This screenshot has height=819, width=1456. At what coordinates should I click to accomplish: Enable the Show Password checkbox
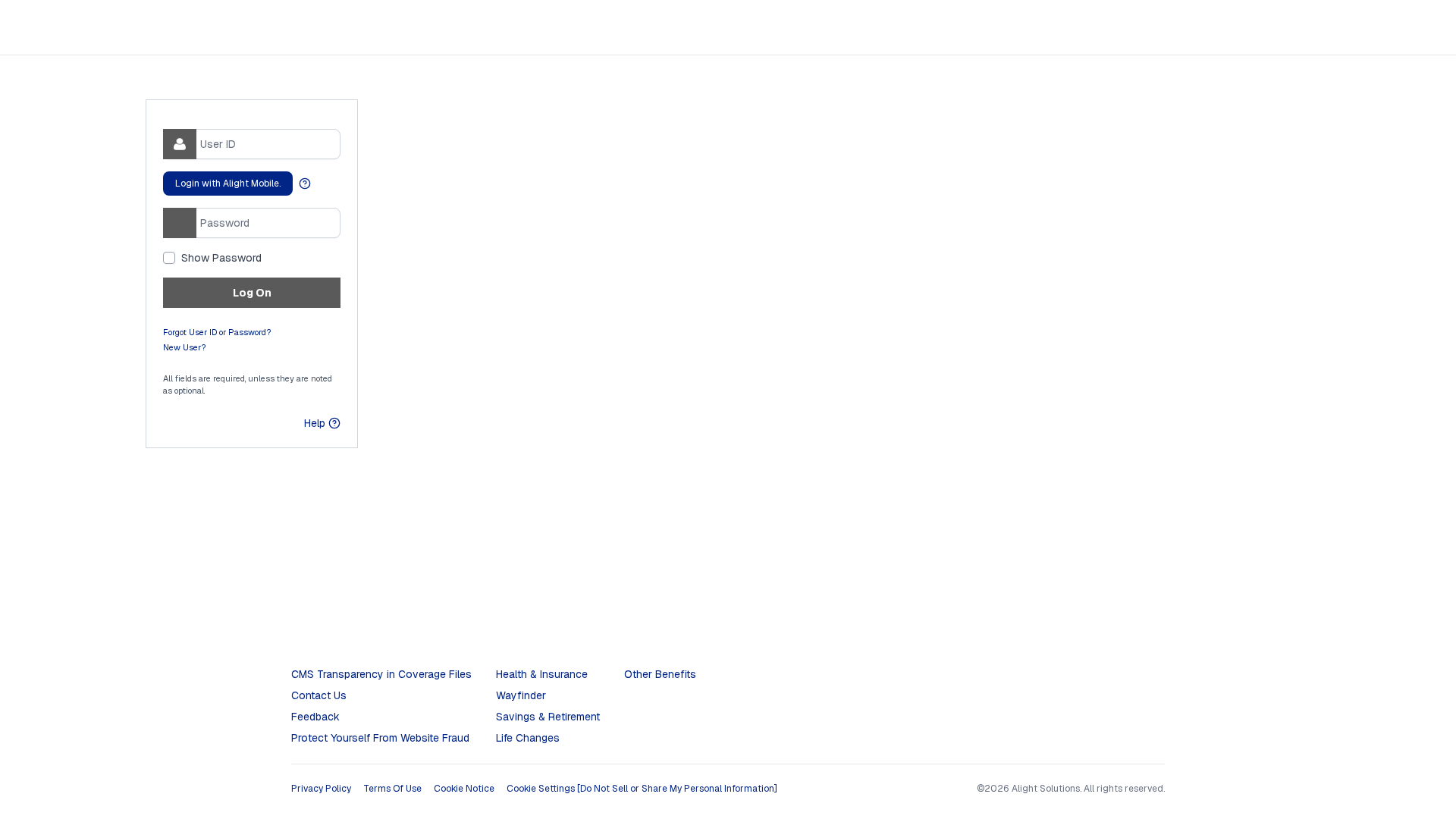169,258
